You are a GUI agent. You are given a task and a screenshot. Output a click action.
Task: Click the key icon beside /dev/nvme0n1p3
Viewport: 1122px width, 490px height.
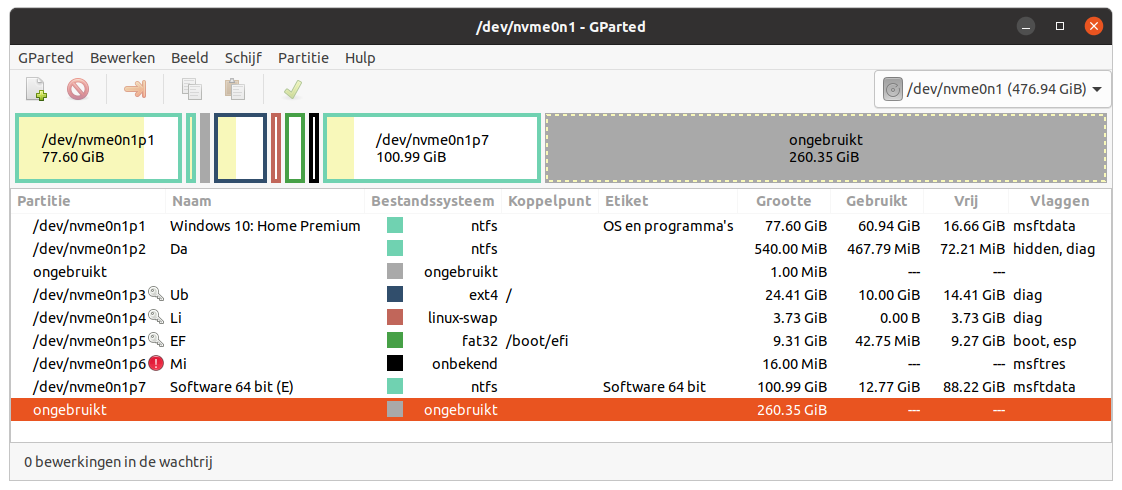click(155, 295)
